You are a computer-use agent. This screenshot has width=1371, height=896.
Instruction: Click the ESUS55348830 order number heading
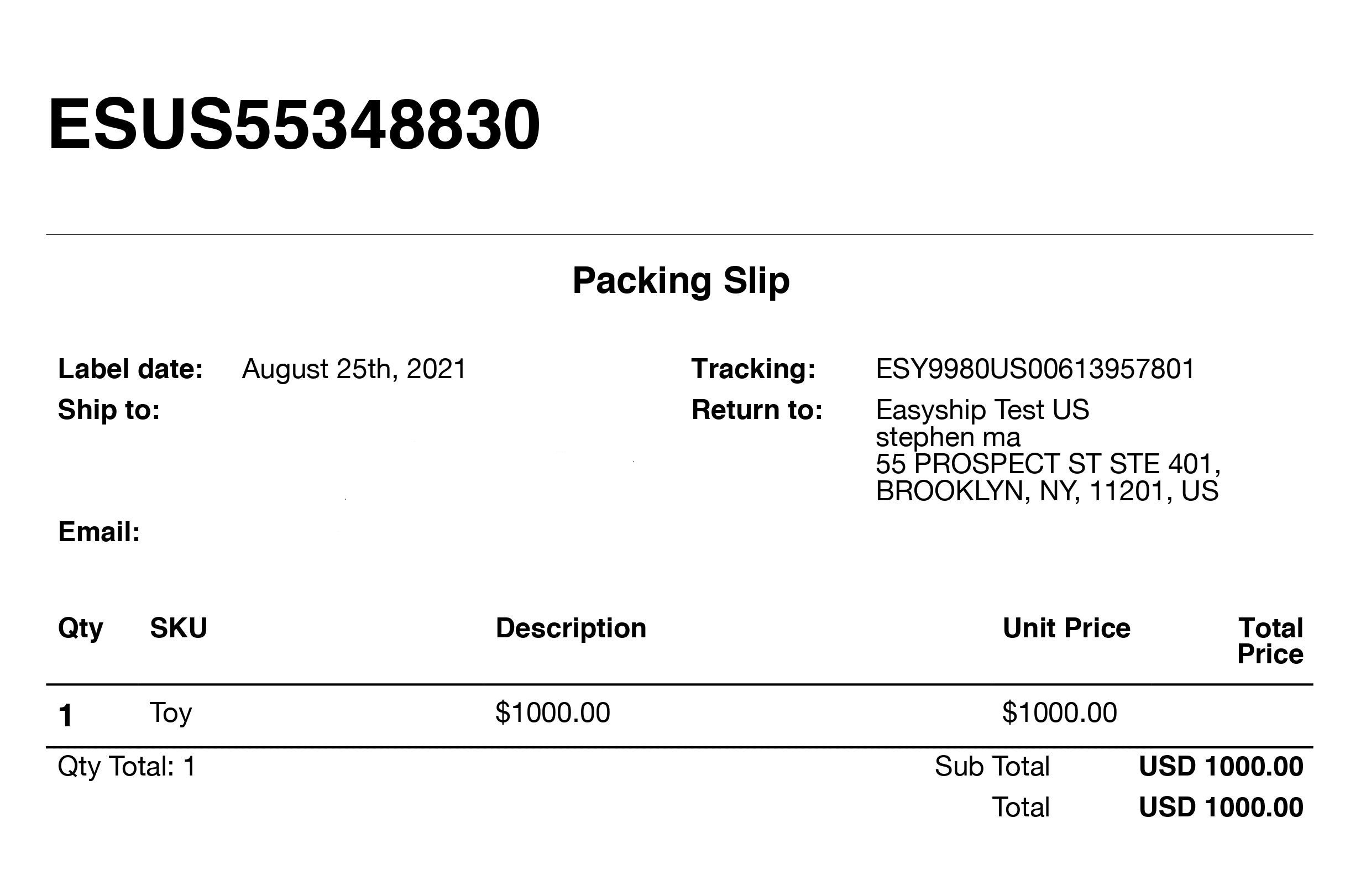[x=294, y=124]
